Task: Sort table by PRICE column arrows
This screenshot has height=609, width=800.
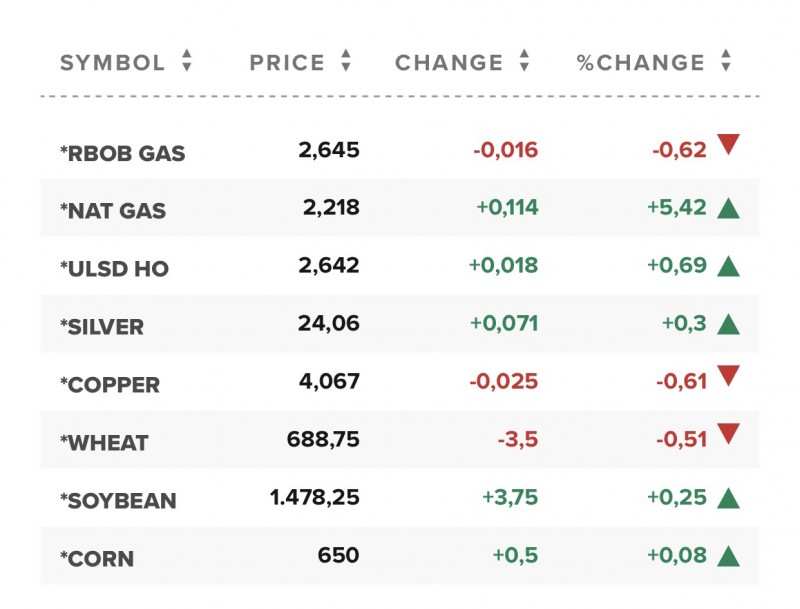Action: pos(346,62)
